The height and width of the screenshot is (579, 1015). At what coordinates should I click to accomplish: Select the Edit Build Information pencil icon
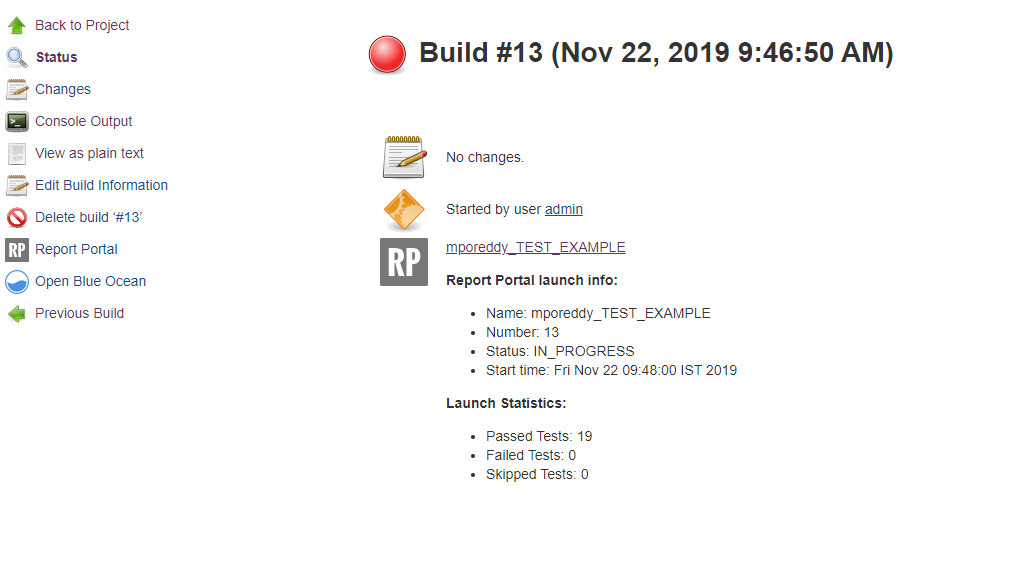pos(16,184)
